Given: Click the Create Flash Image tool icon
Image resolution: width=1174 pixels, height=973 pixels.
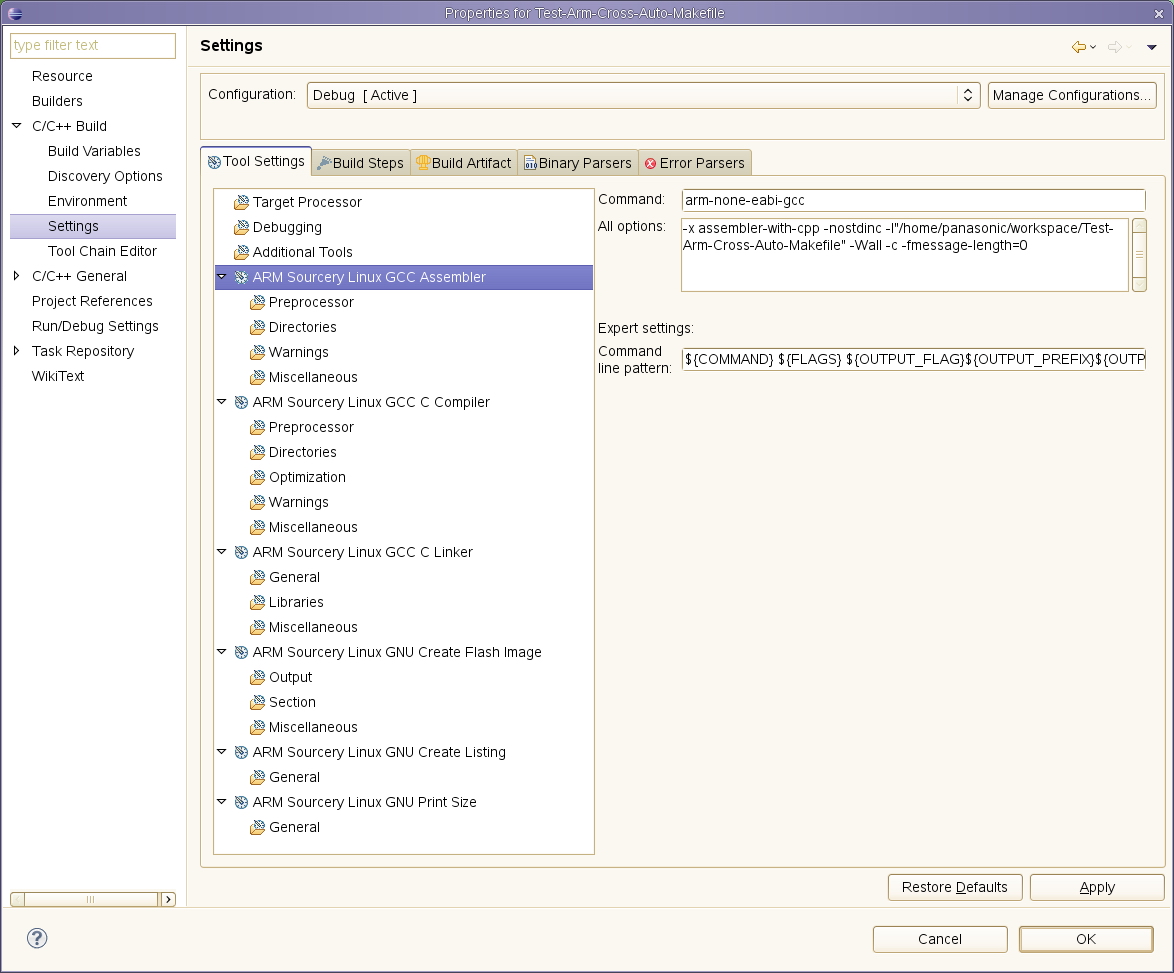Looking at the screenshot, I should 241,652.
